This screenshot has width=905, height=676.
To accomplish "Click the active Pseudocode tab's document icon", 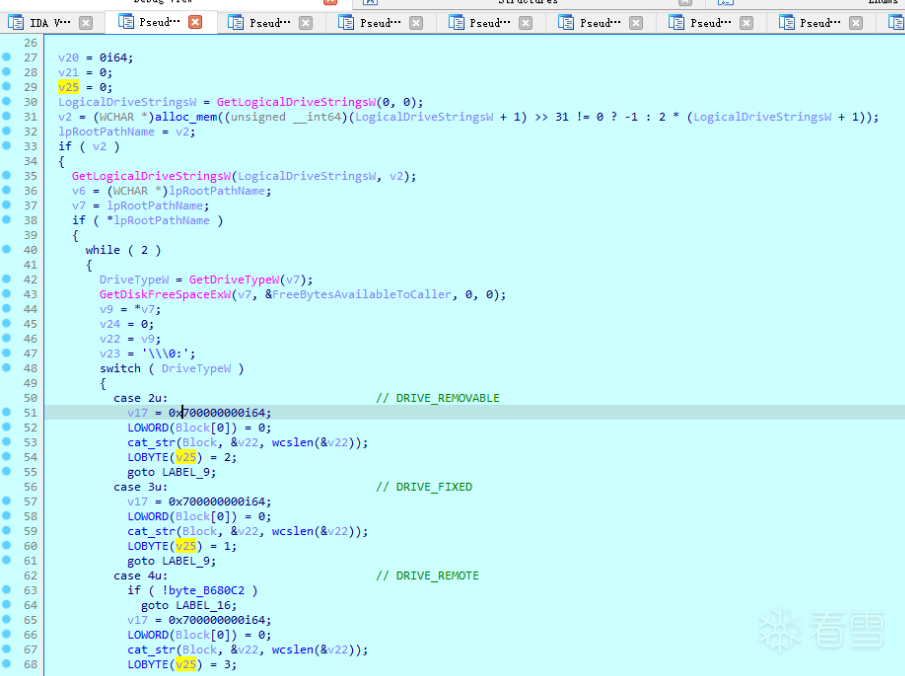I will click(x=125, y=22).
